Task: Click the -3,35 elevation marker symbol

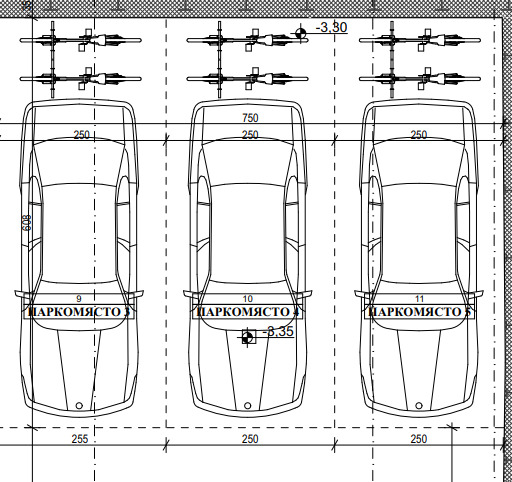Action: point(247,338)
